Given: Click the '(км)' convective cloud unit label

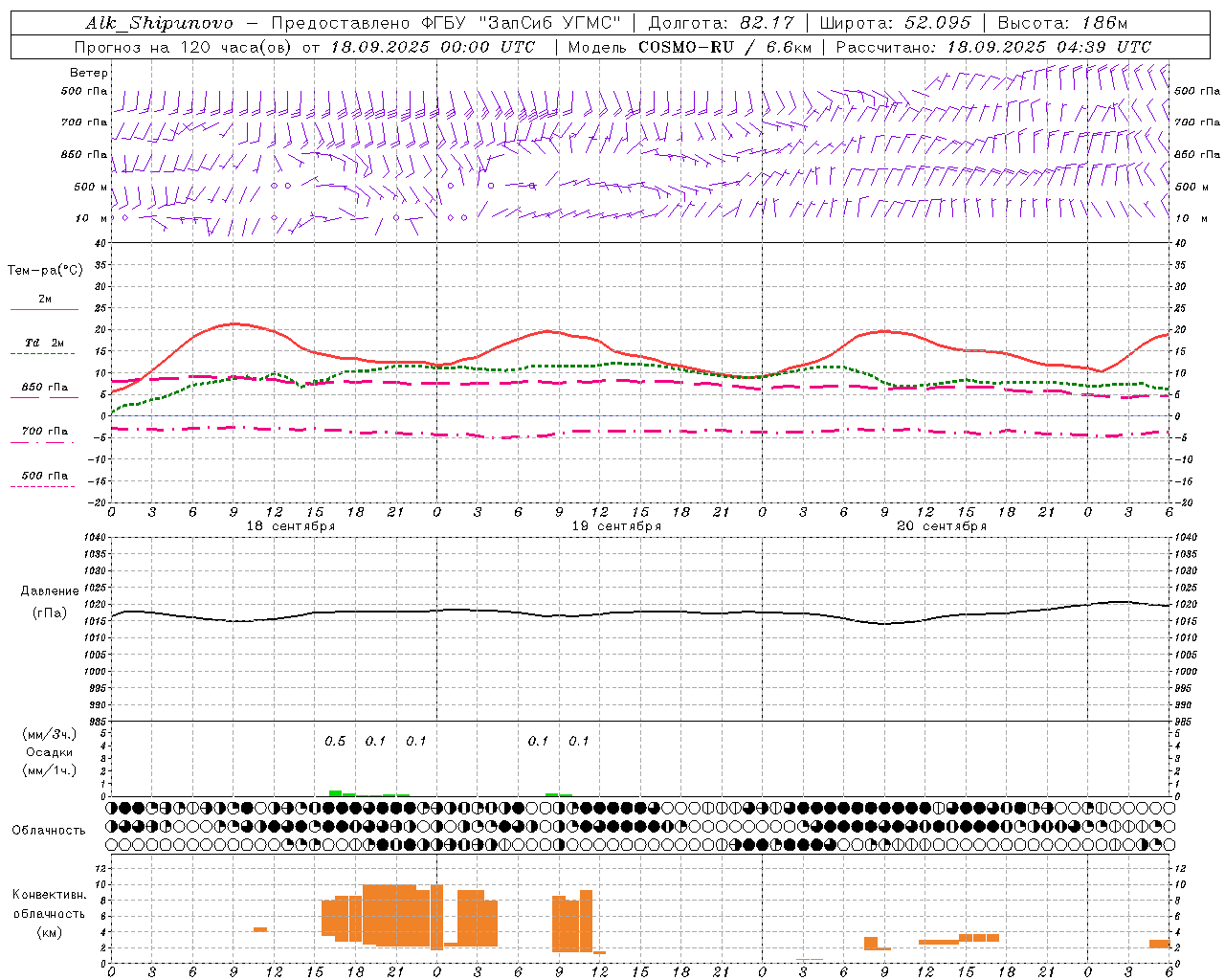Looking at the screenshot, I should [x=50, y=932].
